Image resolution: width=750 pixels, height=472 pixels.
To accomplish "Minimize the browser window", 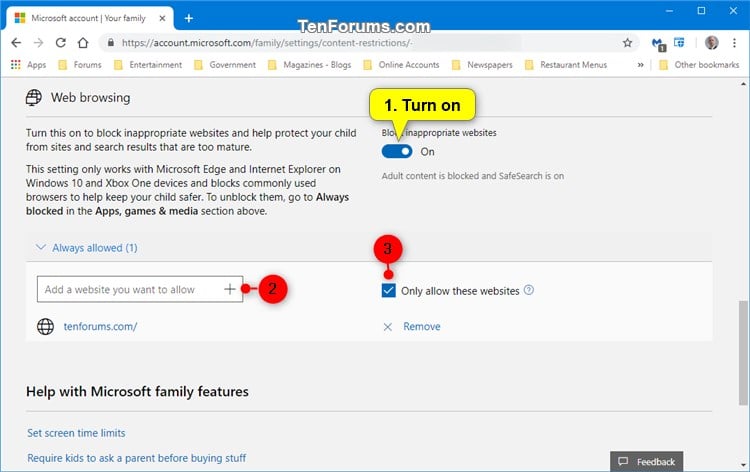I will coord(670,11).
